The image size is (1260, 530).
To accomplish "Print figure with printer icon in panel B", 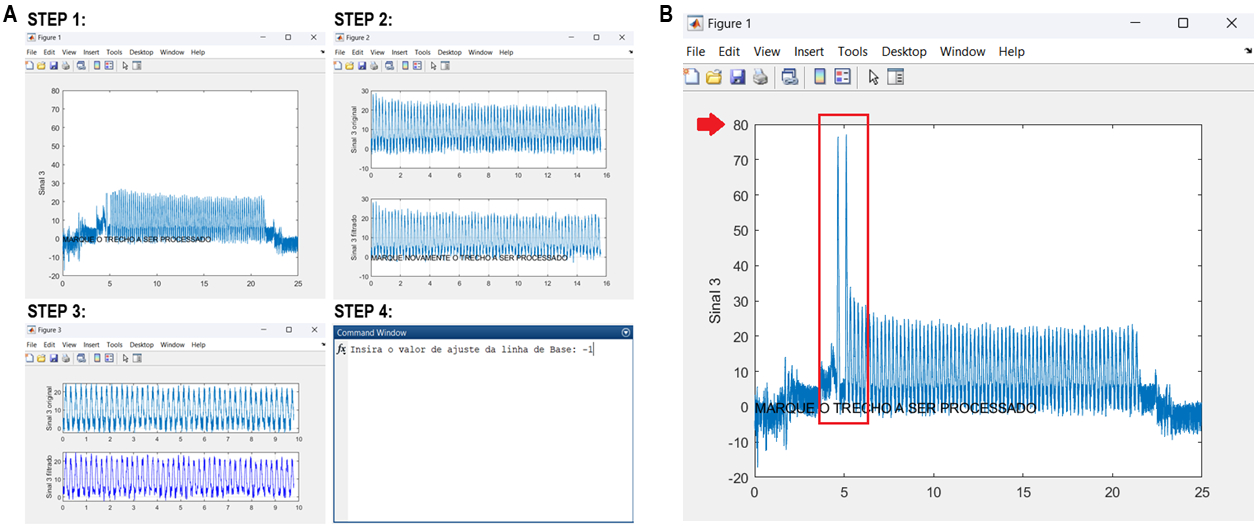I will click(760, 76).
